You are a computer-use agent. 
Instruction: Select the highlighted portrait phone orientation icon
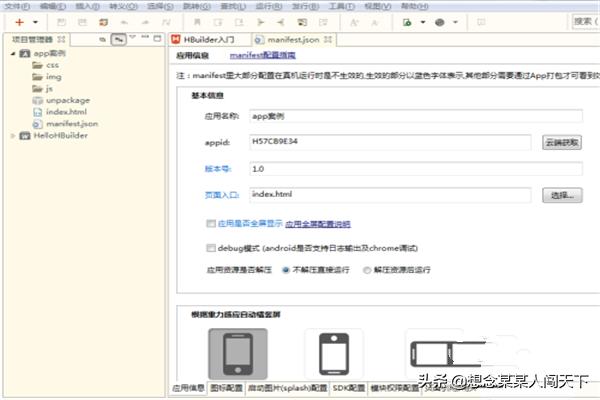pyautogui.click(x=237, y=354)
